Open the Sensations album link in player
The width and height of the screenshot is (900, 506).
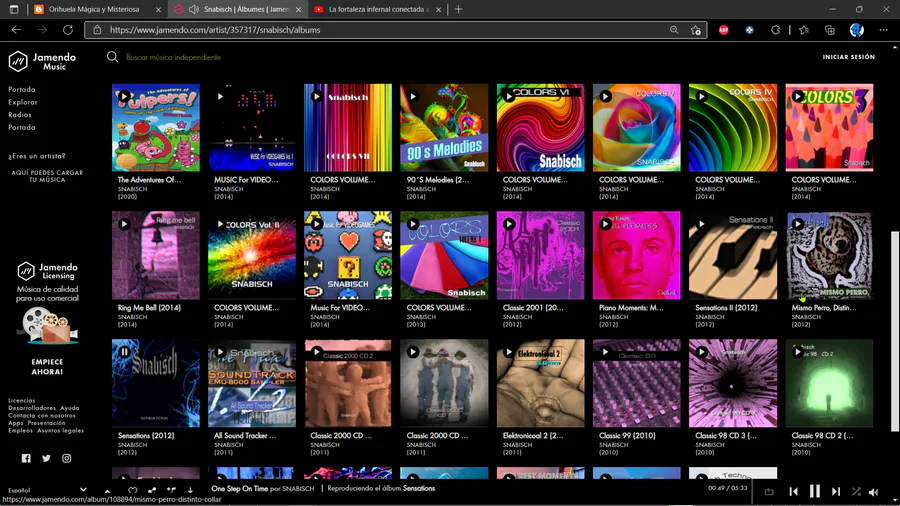pyautogui.click(x=418, y=489)
